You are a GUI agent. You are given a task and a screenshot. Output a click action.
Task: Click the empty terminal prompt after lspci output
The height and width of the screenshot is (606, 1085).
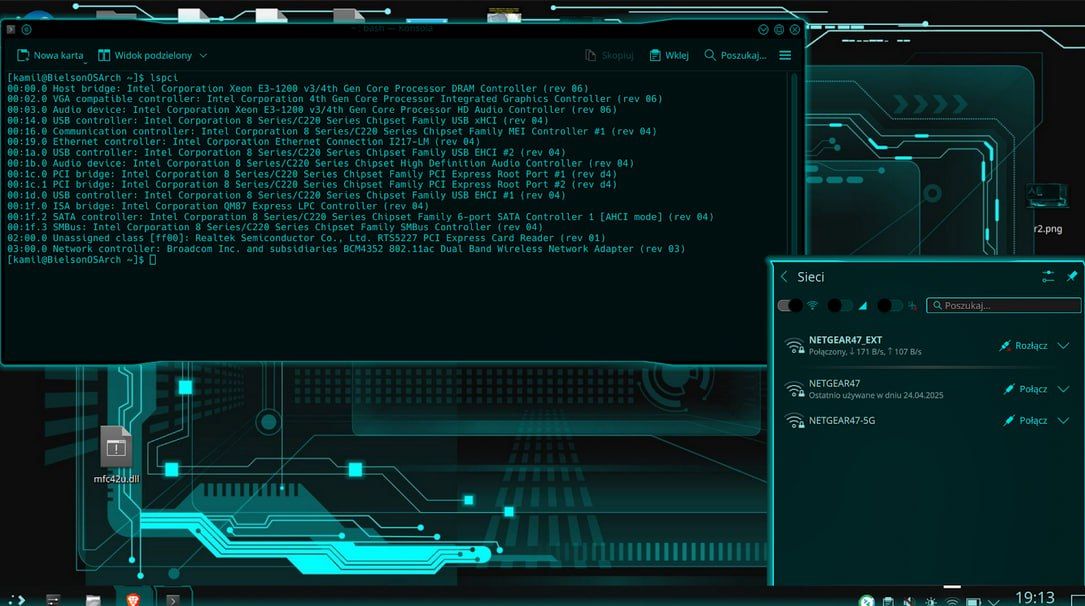[x=82, y=259]
